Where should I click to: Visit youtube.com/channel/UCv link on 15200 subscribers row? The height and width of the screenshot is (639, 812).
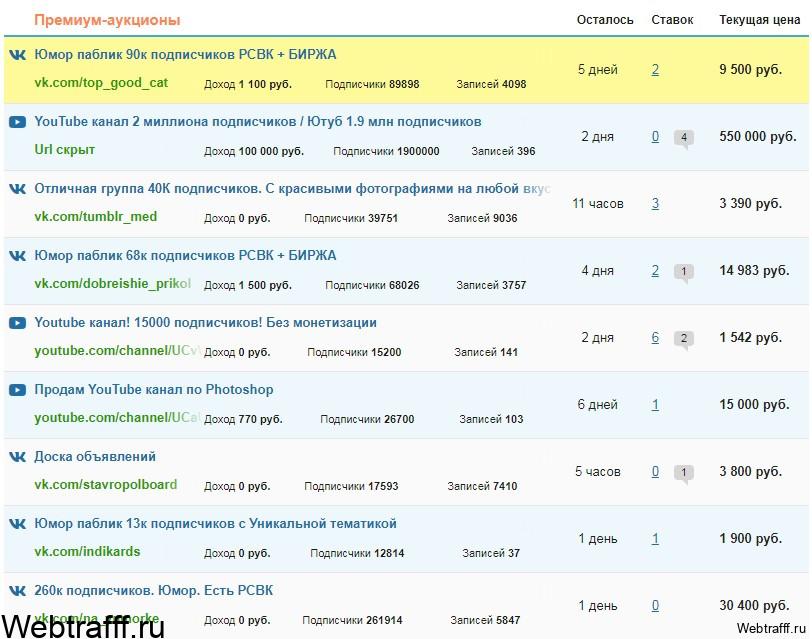tap(117, 351)
